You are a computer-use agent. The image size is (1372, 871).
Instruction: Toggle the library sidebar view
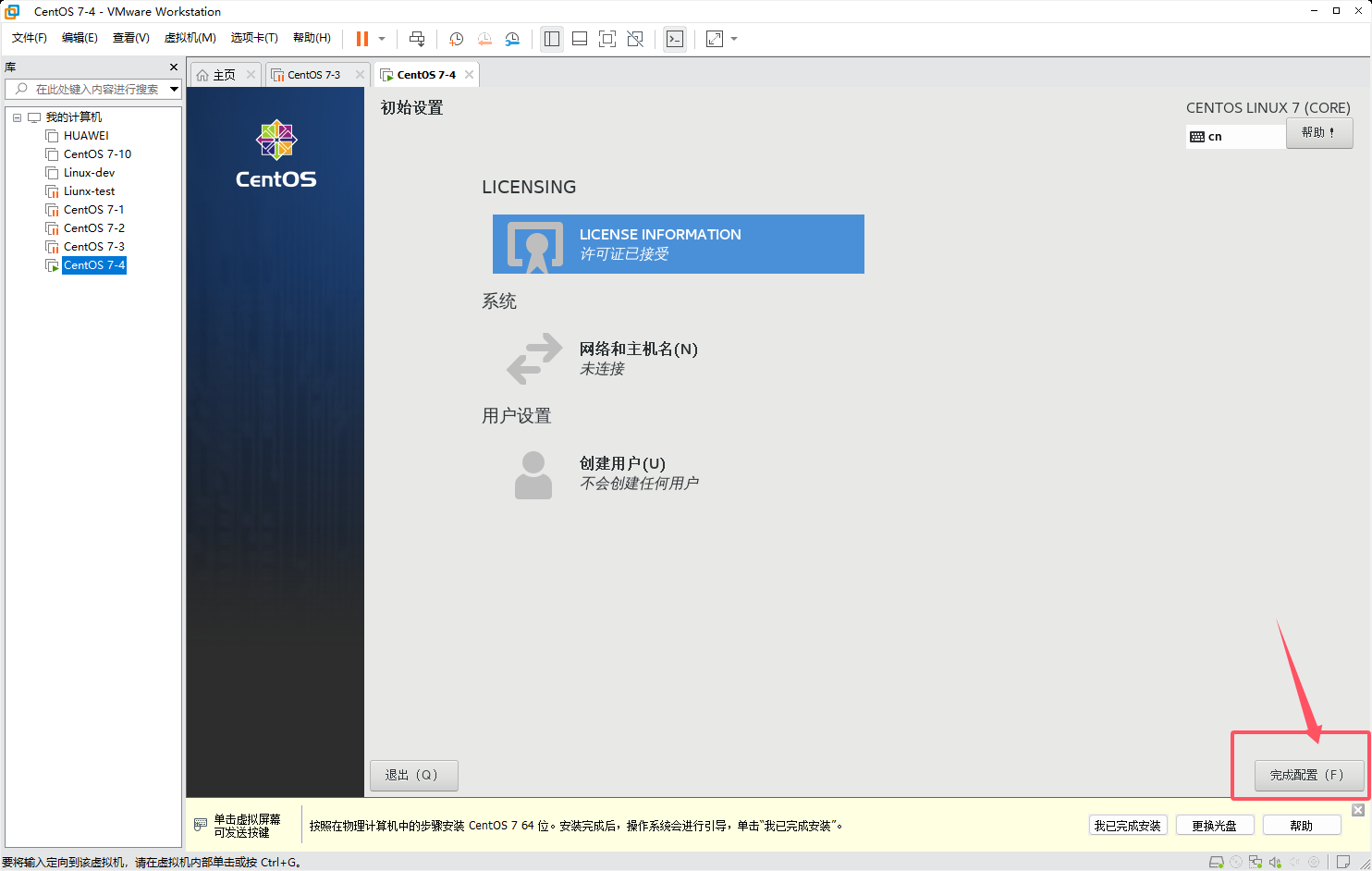click(552, 39)
